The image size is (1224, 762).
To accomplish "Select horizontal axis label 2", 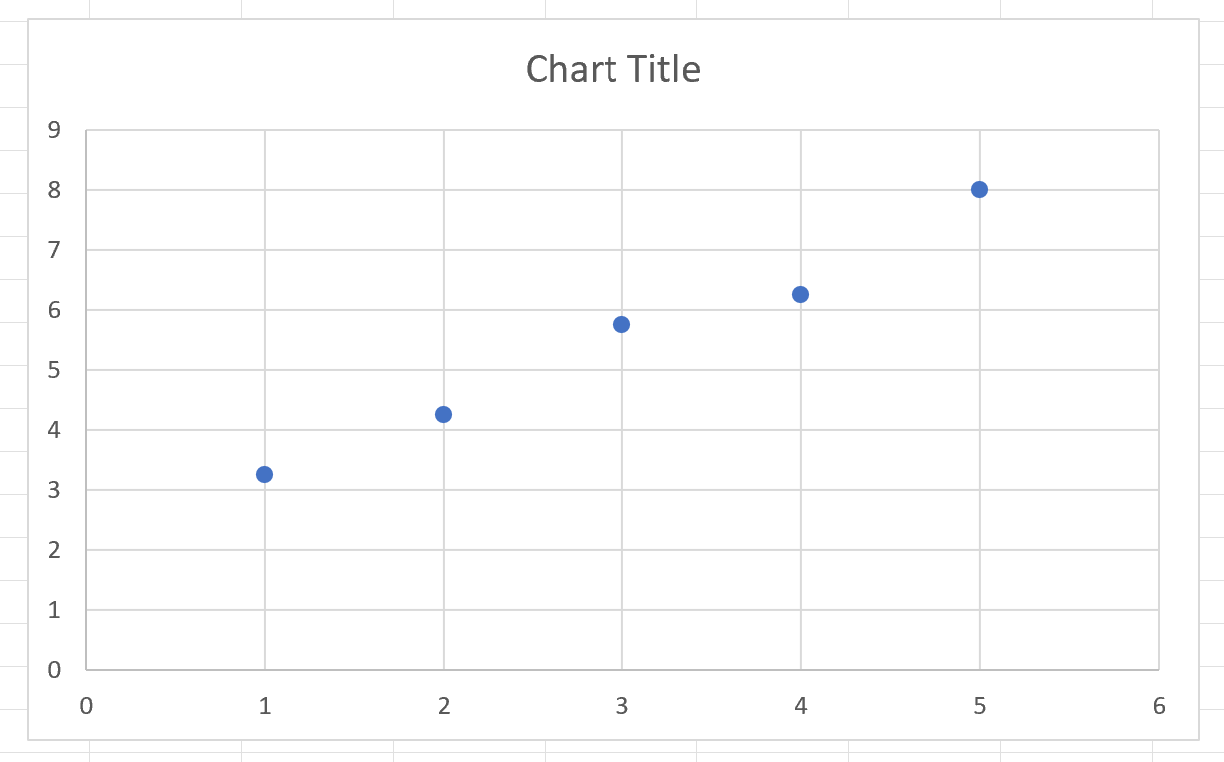I will pyautogui.click(x=444, y=706).
